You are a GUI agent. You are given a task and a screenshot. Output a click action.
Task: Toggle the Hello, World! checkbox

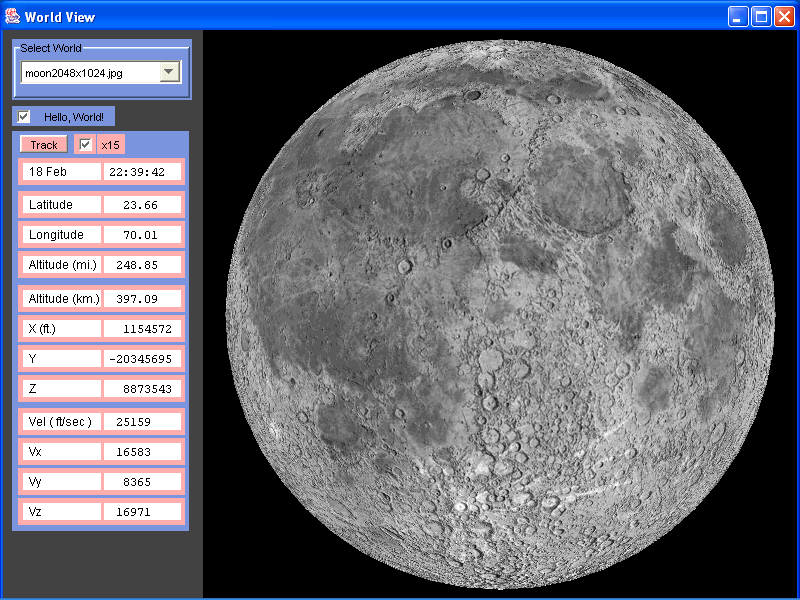24,117
